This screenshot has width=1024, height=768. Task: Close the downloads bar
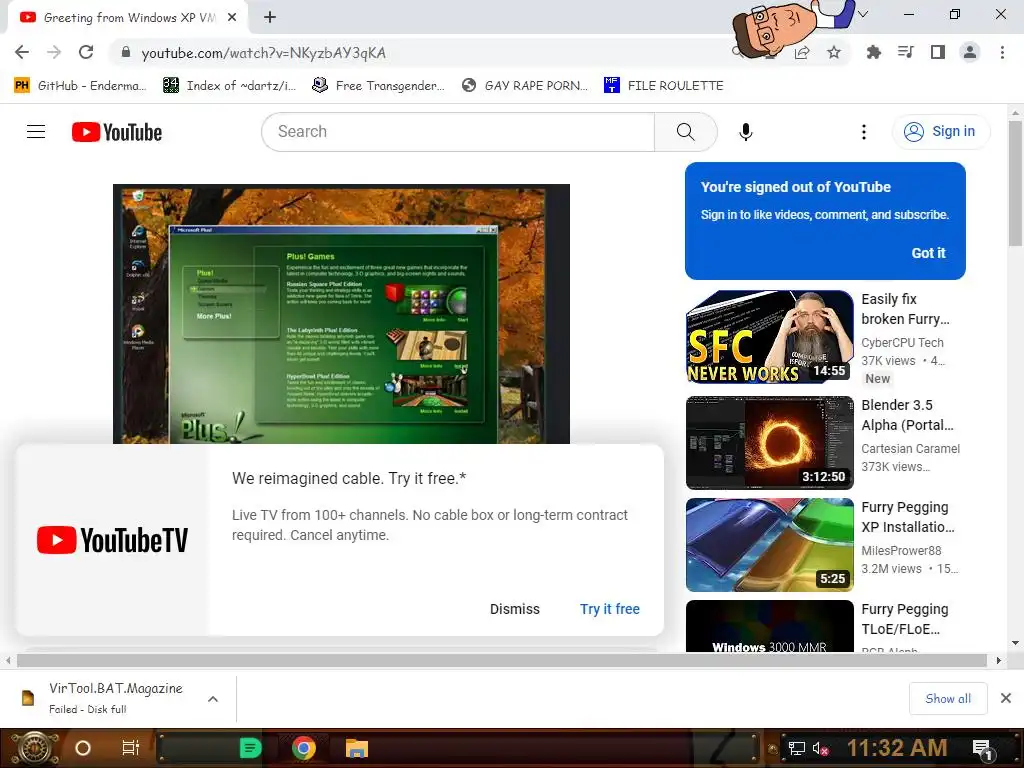click(x=1006, y=698)
